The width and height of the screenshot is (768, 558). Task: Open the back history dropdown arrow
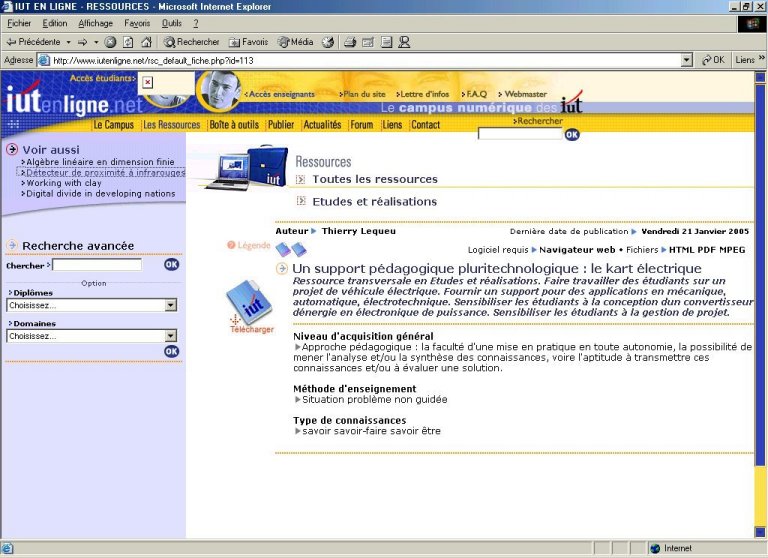[x=69, y=42]
